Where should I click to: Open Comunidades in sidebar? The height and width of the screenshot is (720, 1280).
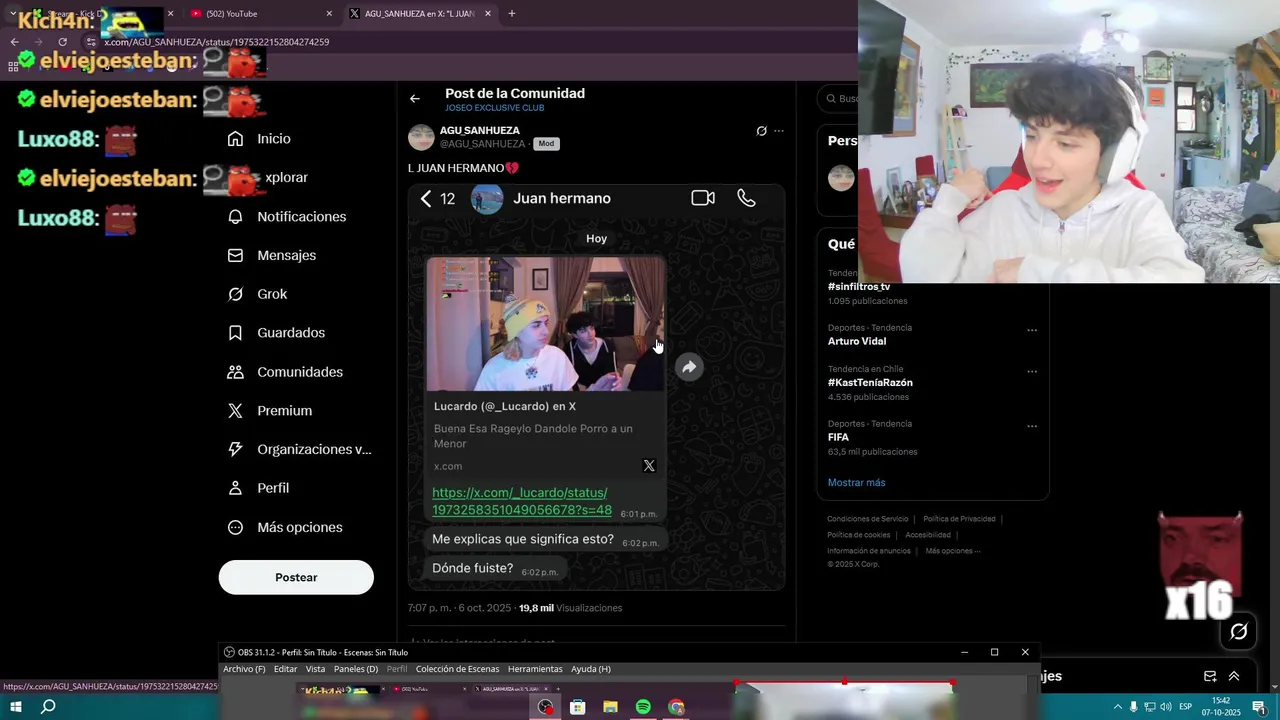285,372
